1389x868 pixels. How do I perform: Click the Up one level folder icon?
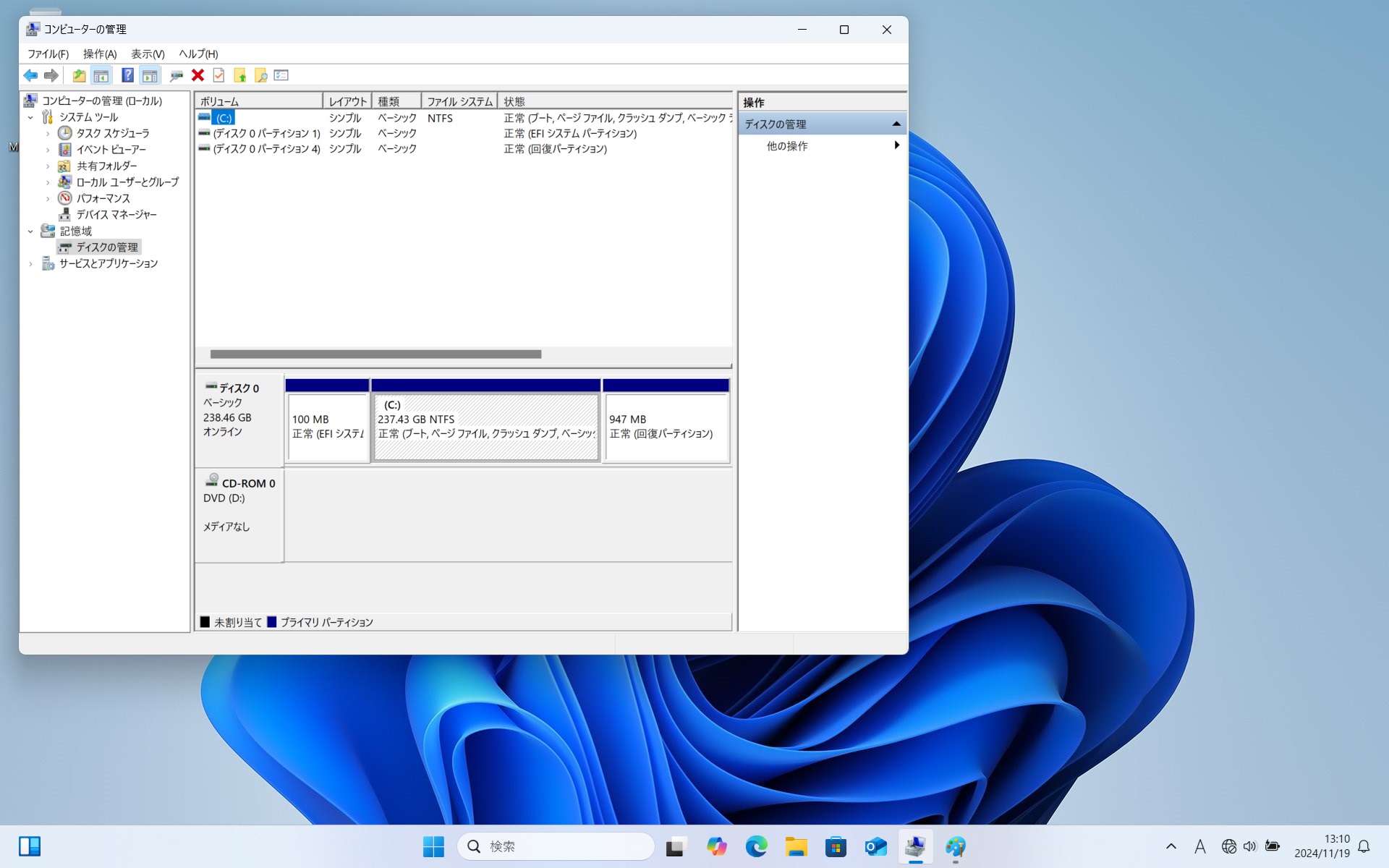point(79,75)
